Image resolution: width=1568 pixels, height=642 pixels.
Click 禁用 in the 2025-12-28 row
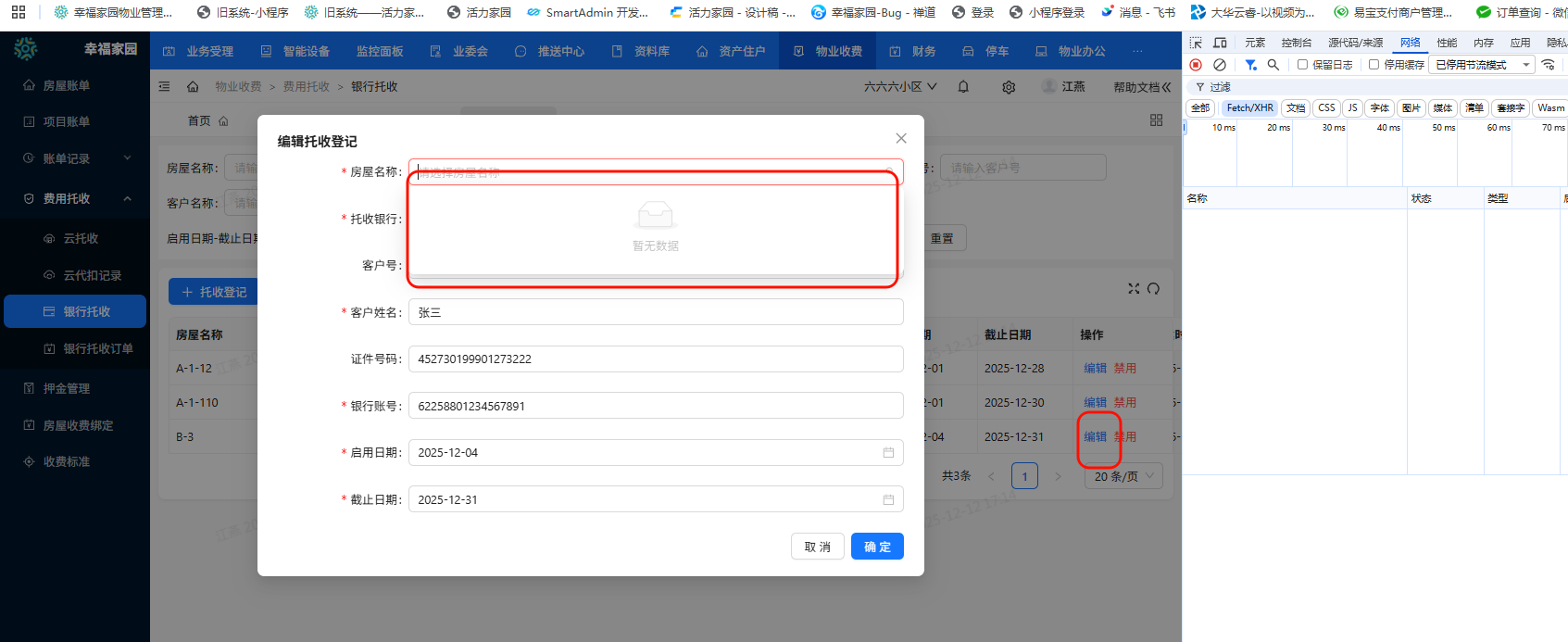1125,368
